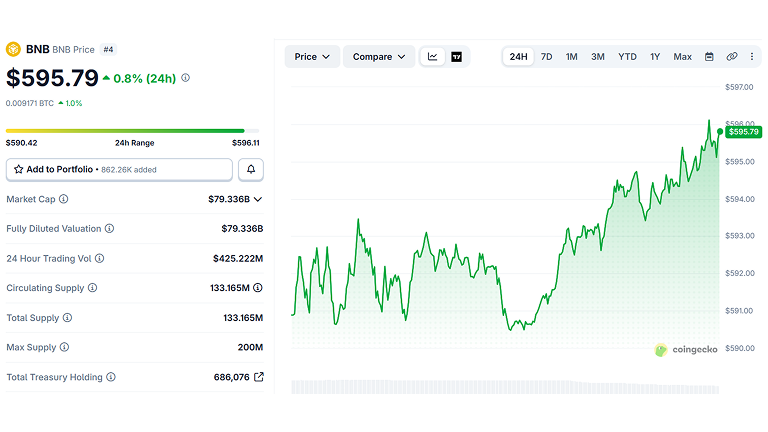Click the Add to Portfolio button

[119, 169]
